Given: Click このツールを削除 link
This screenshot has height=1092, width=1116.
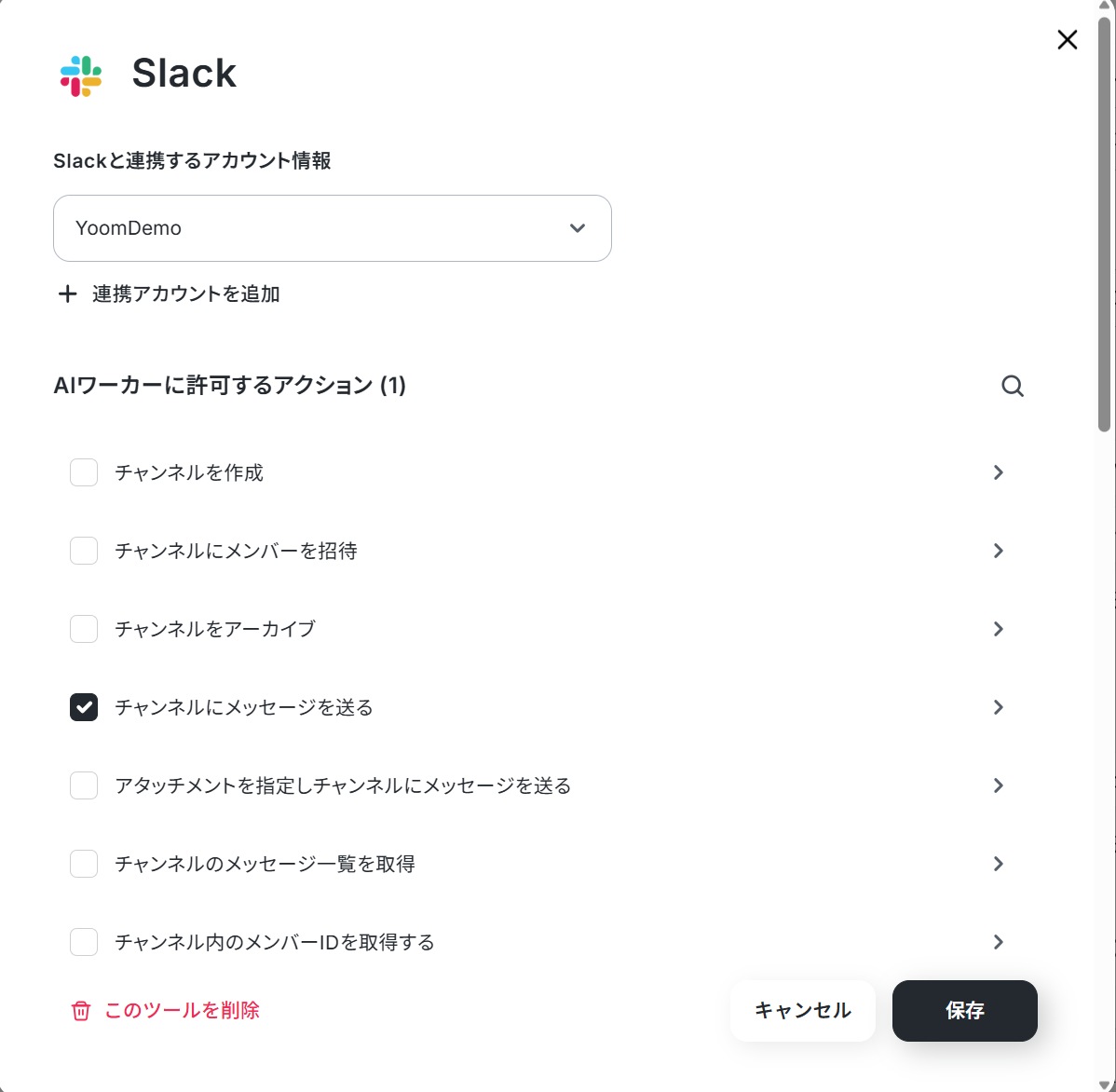Looking at the screenshot, I should [182, 1011].
